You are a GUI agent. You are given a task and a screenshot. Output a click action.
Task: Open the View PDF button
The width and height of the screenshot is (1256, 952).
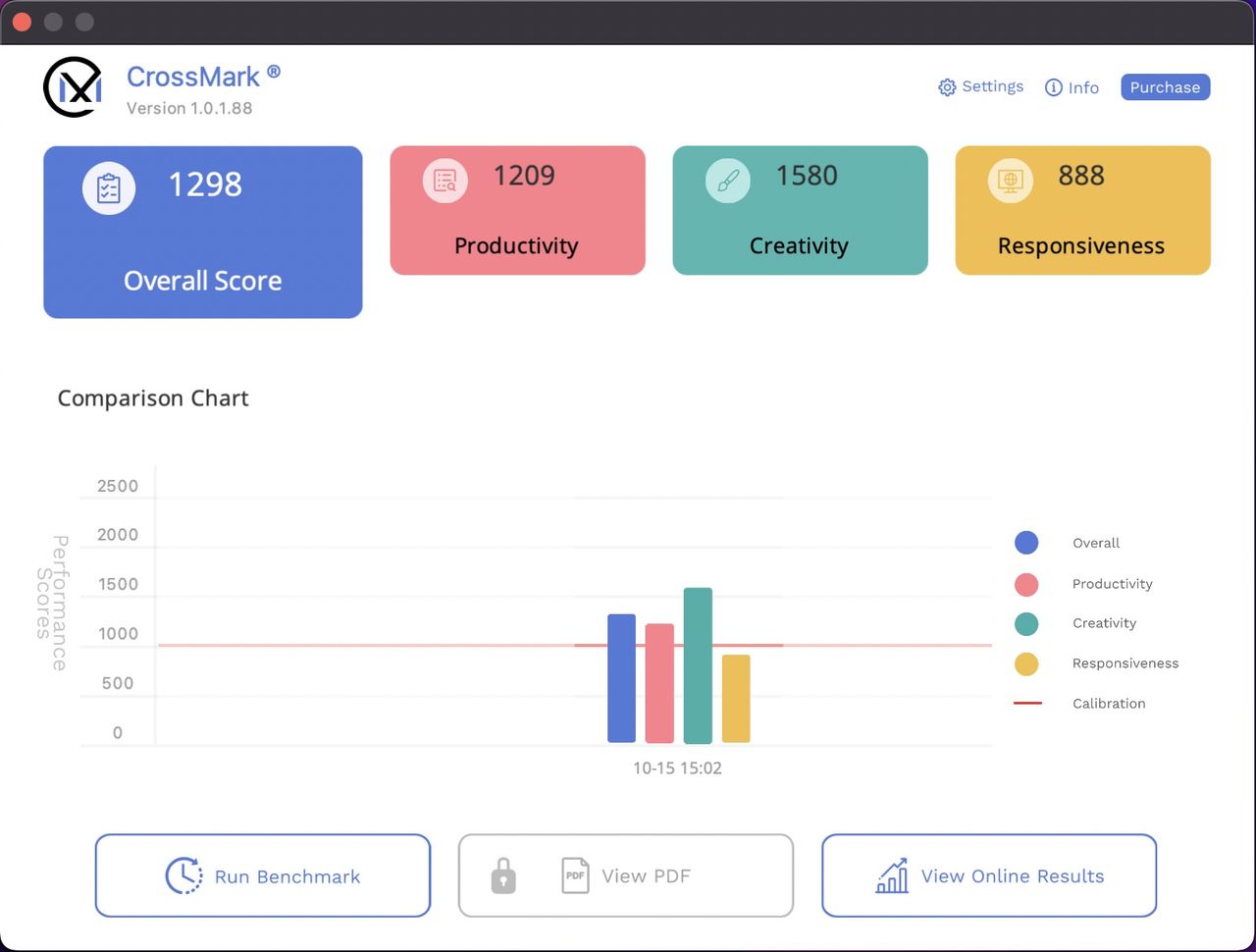click(626, 875)
